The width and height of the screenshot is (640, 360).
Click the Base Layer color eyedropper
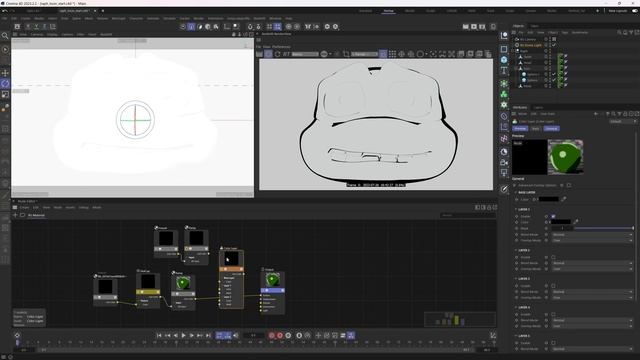[x=564, y=199]
